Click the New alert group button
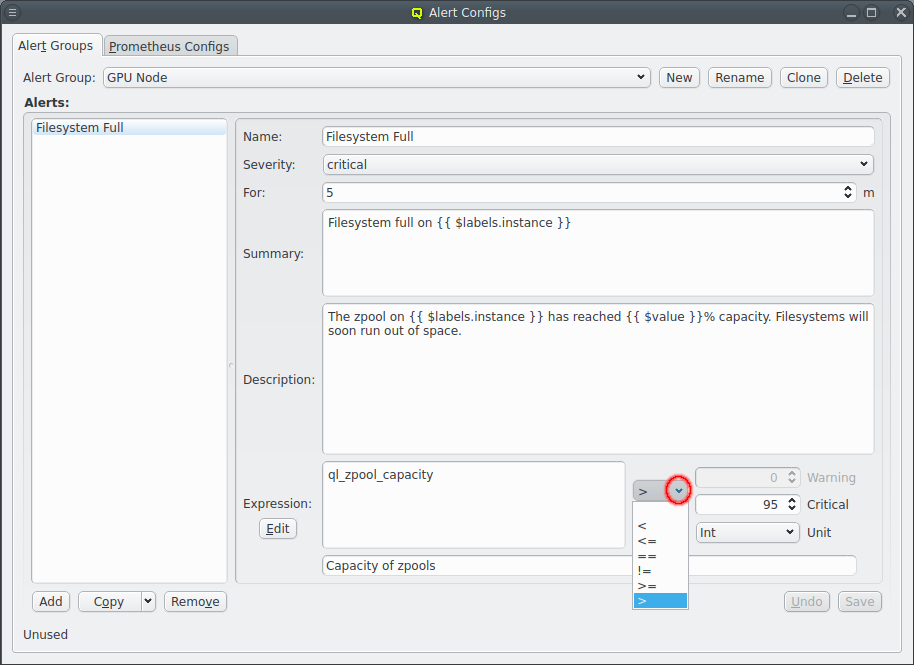This screenshot has height=665, width=914. 679,78
